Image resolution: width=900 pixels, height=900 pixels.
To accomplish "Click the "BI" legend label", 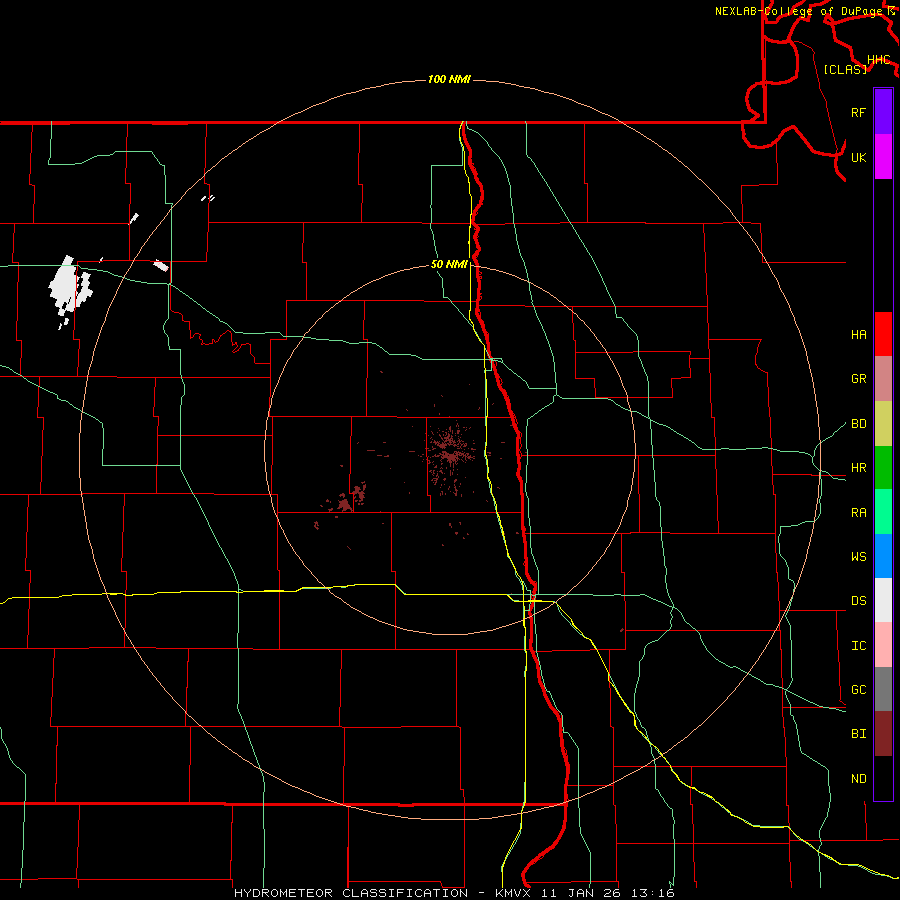I will coord(859,734).
